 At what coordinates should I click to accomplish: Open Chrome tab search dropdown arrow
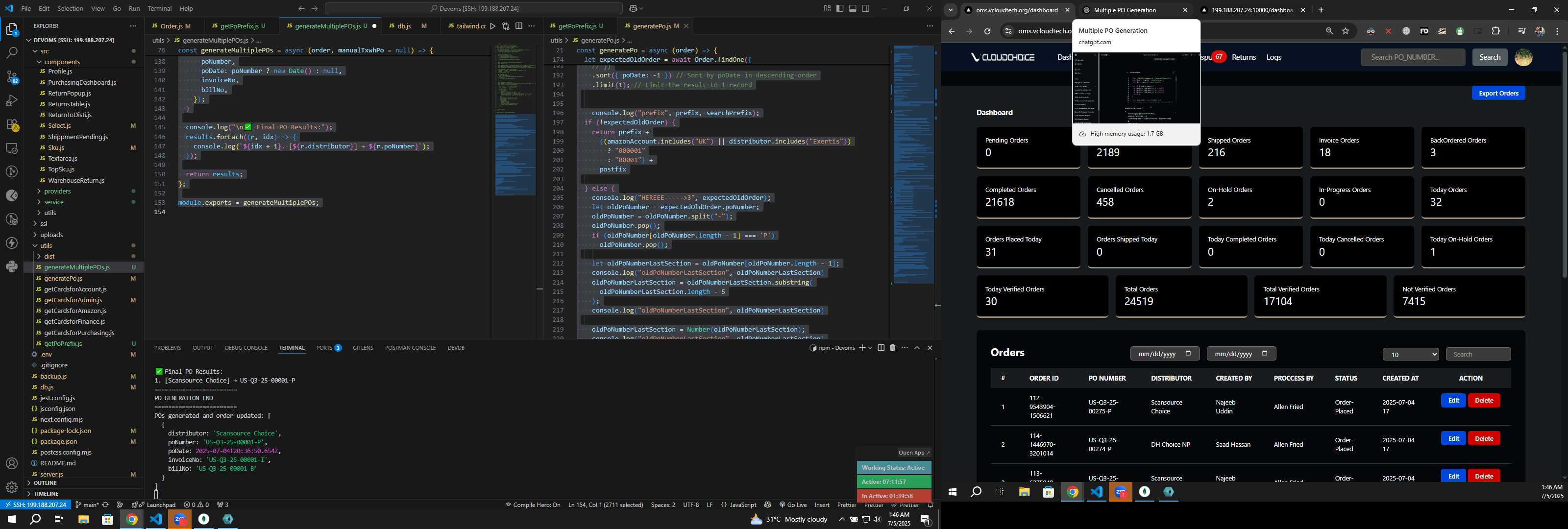click(x=950, y=10)
